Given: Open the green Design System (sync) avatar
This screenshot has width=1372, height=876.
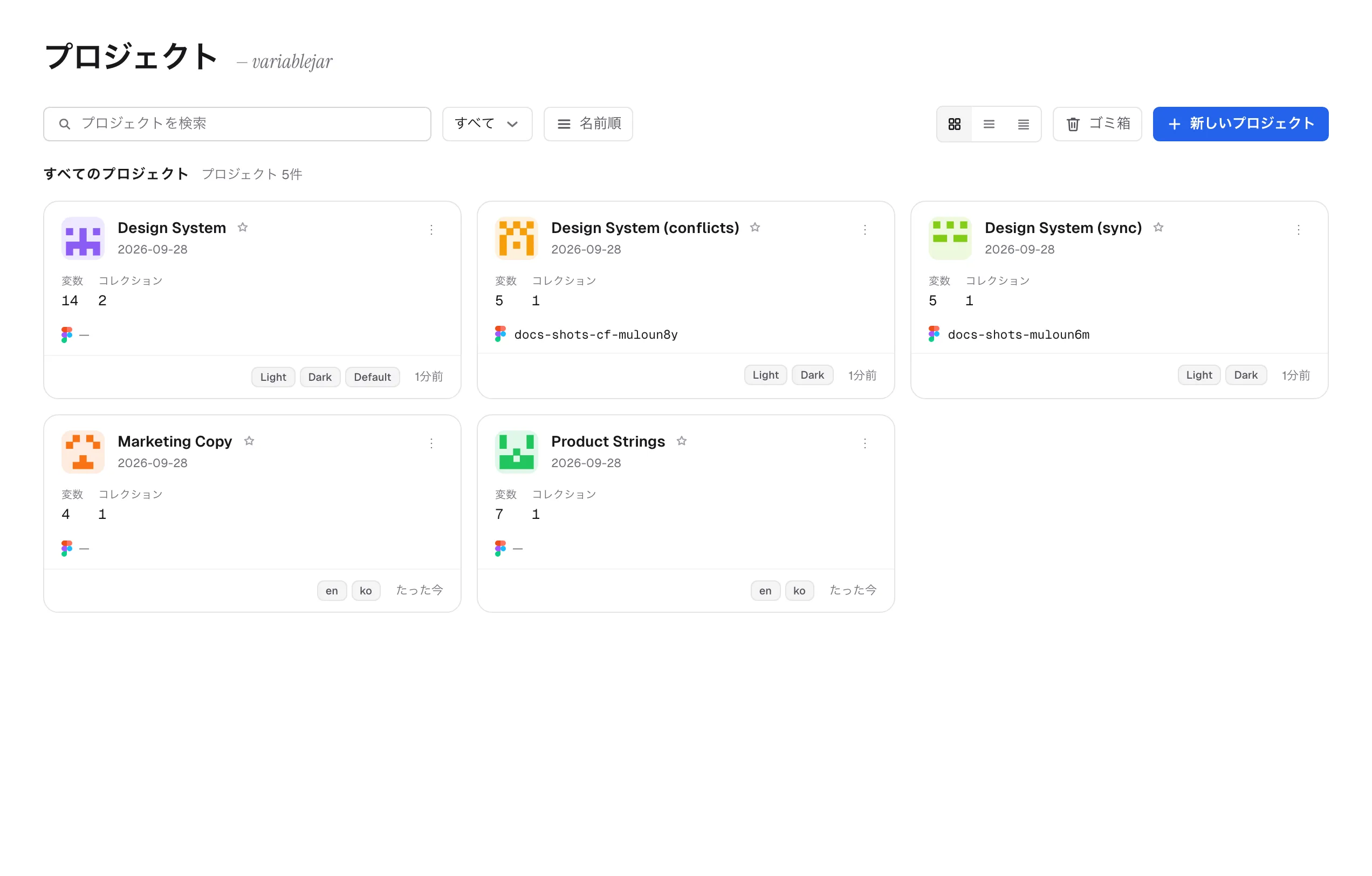Looking at the screenshot, I should pyautogui.click(x=950, y=238).
